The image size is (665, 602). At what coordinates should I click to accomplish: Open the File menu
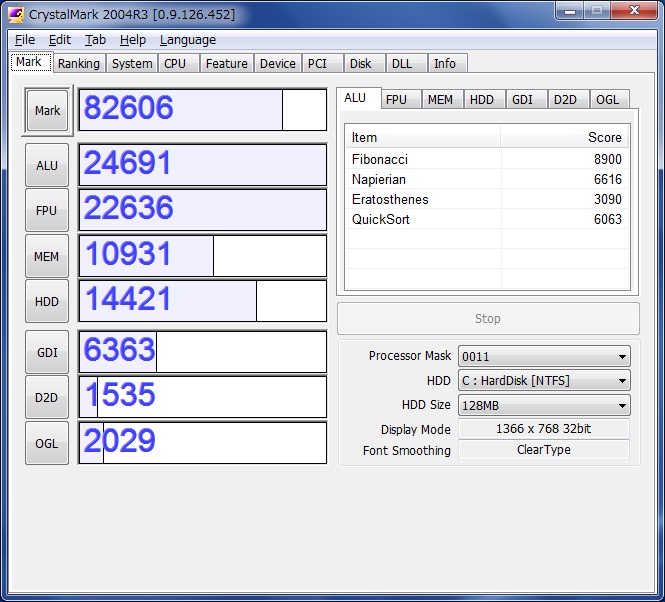tap(25, 40)
